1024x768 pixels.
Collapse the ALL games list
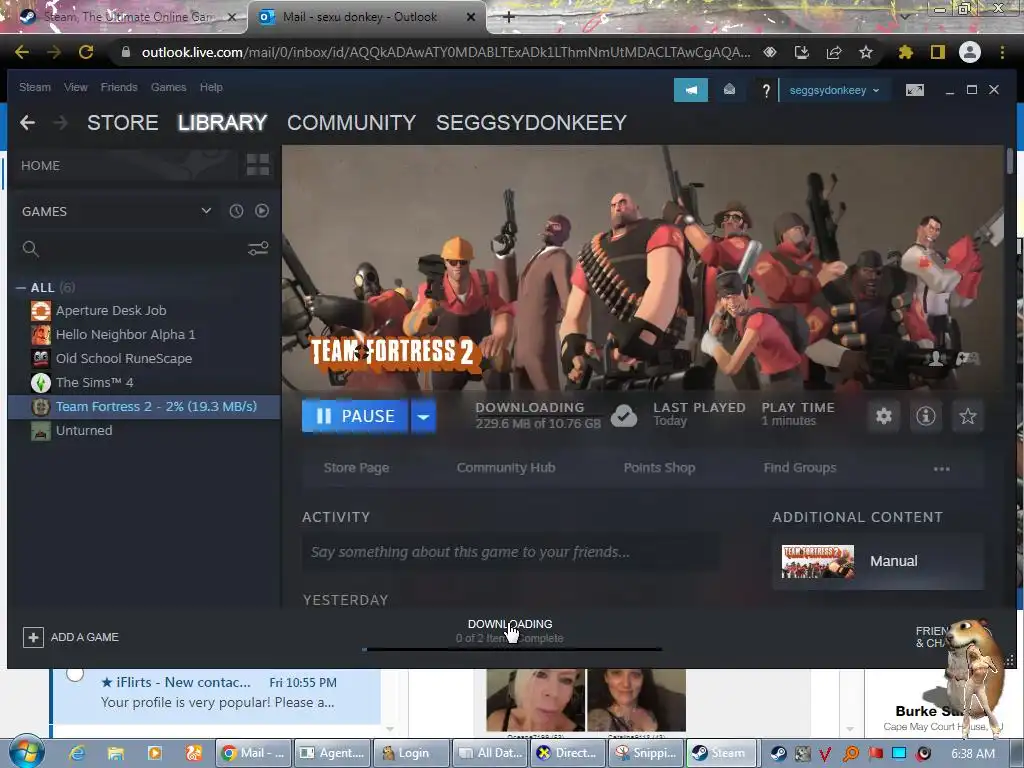pyautogui.click(x=21, y=287)
